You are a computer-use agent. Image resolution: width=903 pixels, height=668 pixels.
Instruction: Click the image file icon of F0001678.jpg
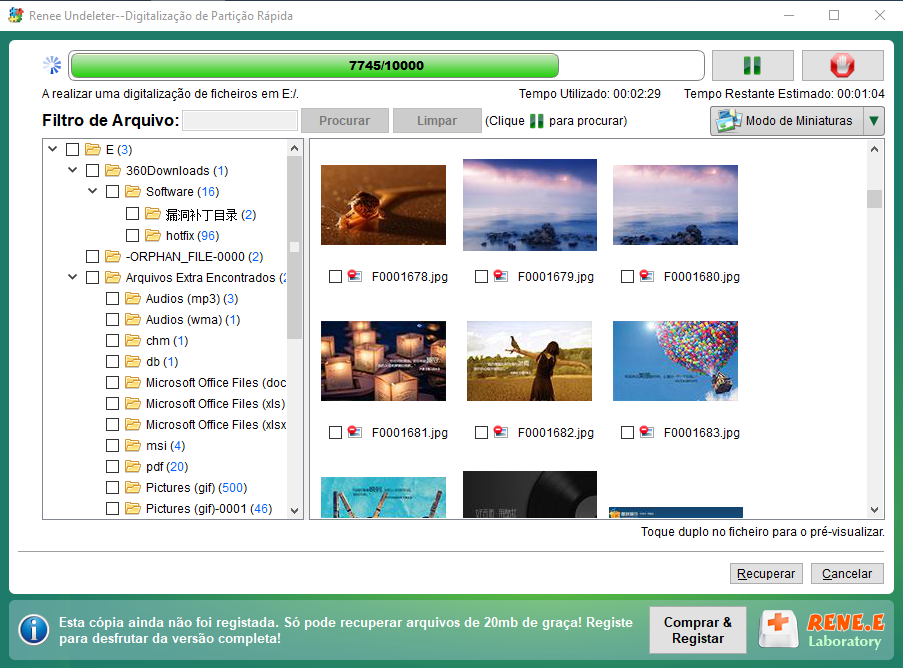tap(355, 276)
